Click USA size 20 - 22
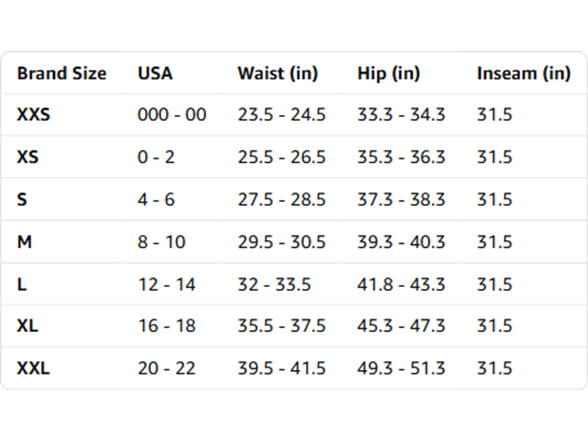 (166, 368)
